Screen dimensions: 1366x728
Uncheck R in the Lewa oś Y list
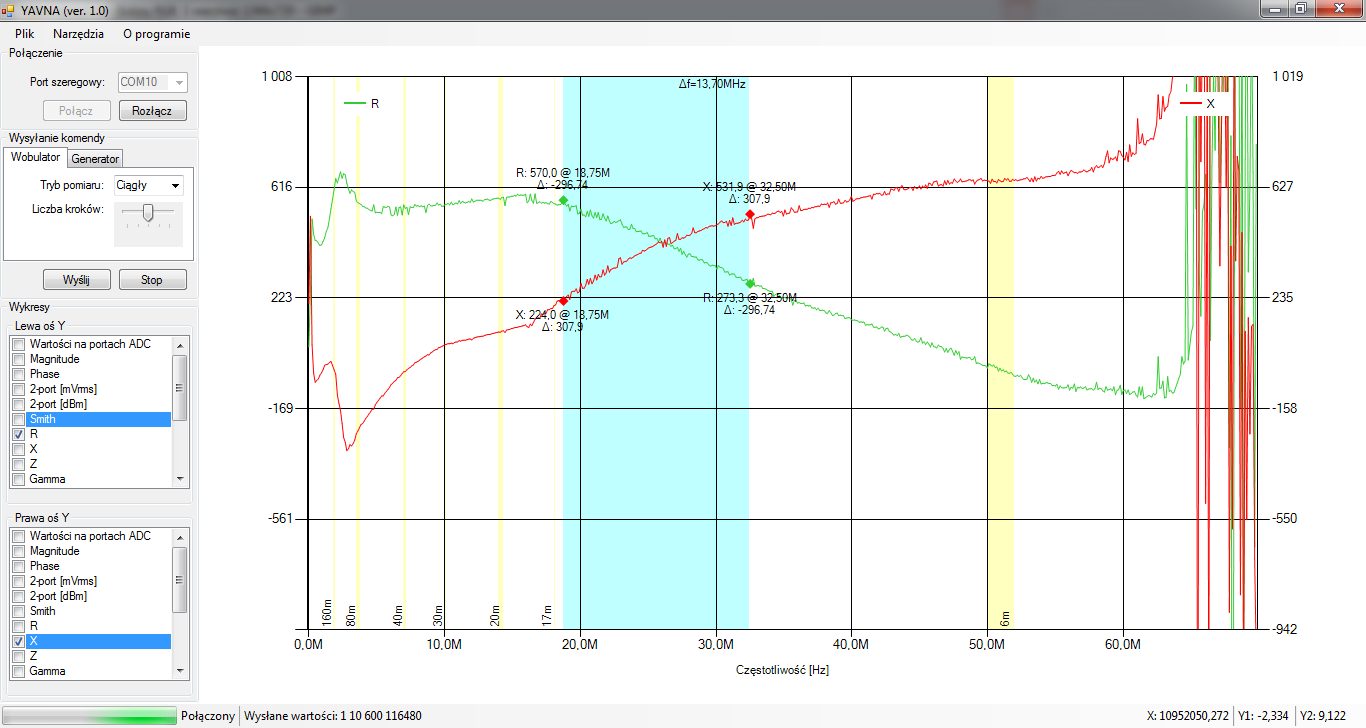pos(19,435)
